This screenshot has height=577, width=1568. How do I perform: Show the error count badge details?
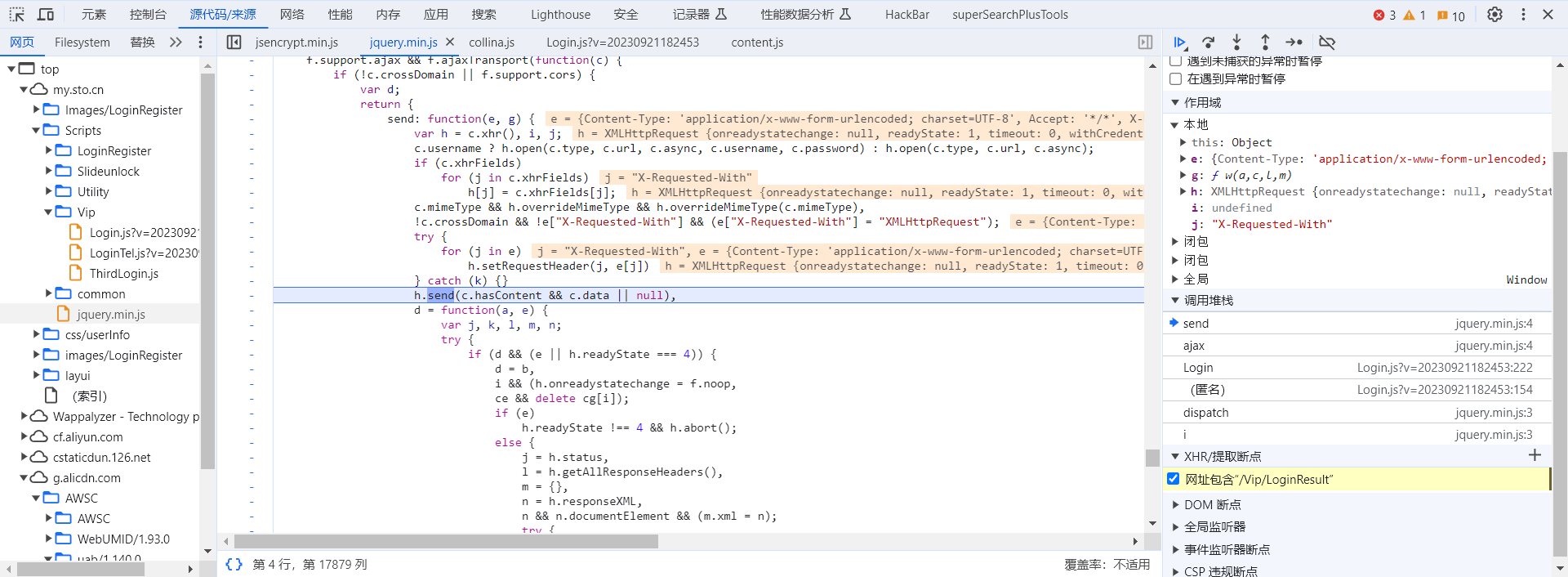tap(1384, 15)
